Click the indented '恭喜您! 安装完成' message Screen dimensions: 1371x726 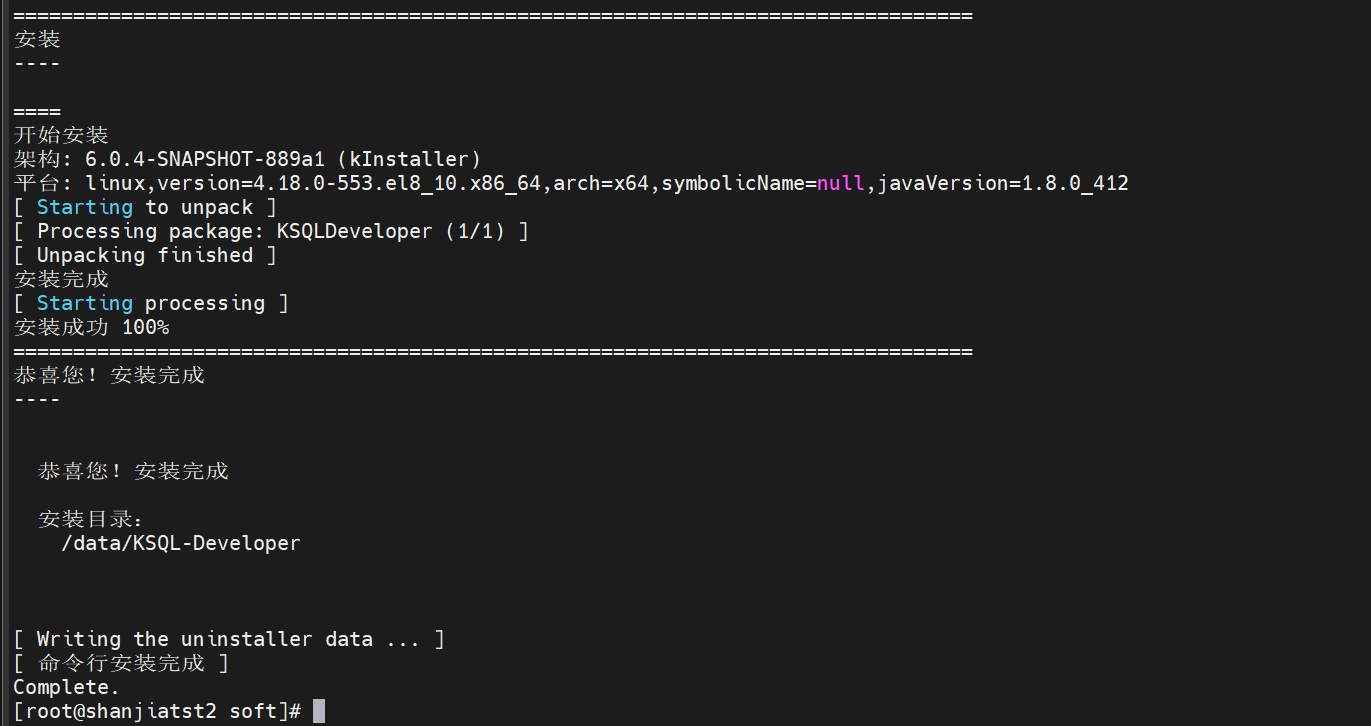(x=133, y=471)
